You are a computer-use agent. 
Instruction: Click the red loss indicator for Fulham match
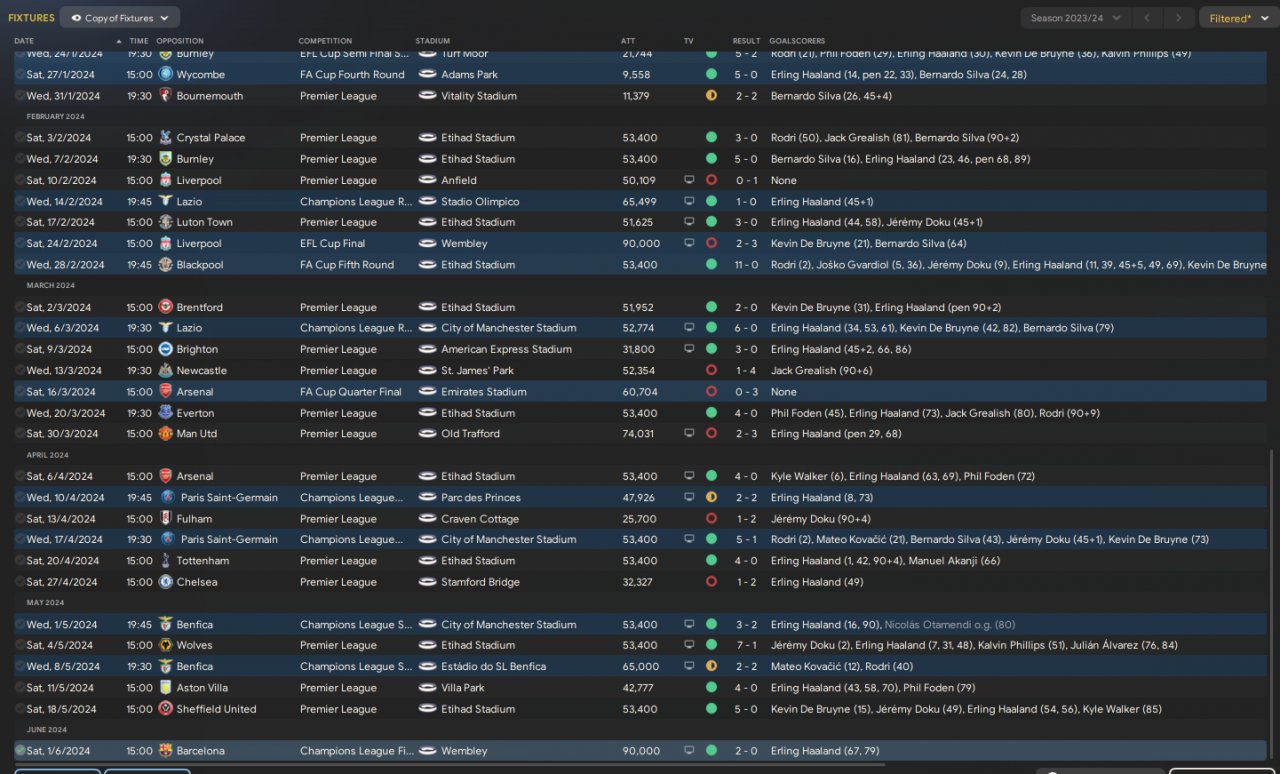point(711,519)
